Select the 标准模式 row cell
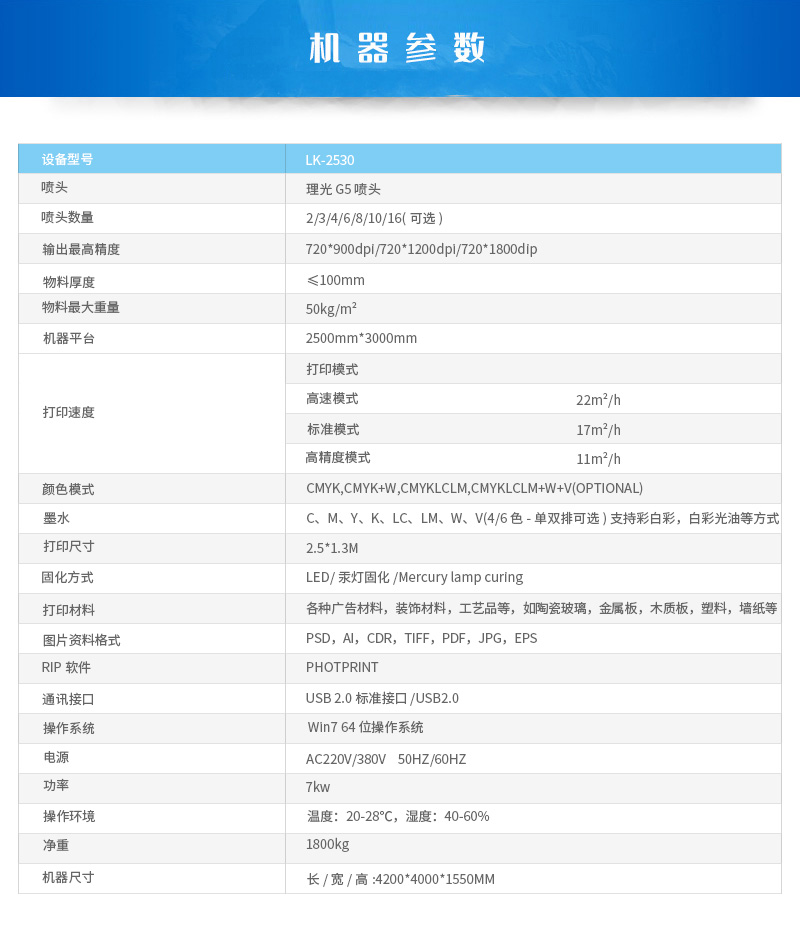 tap(325, 429)
